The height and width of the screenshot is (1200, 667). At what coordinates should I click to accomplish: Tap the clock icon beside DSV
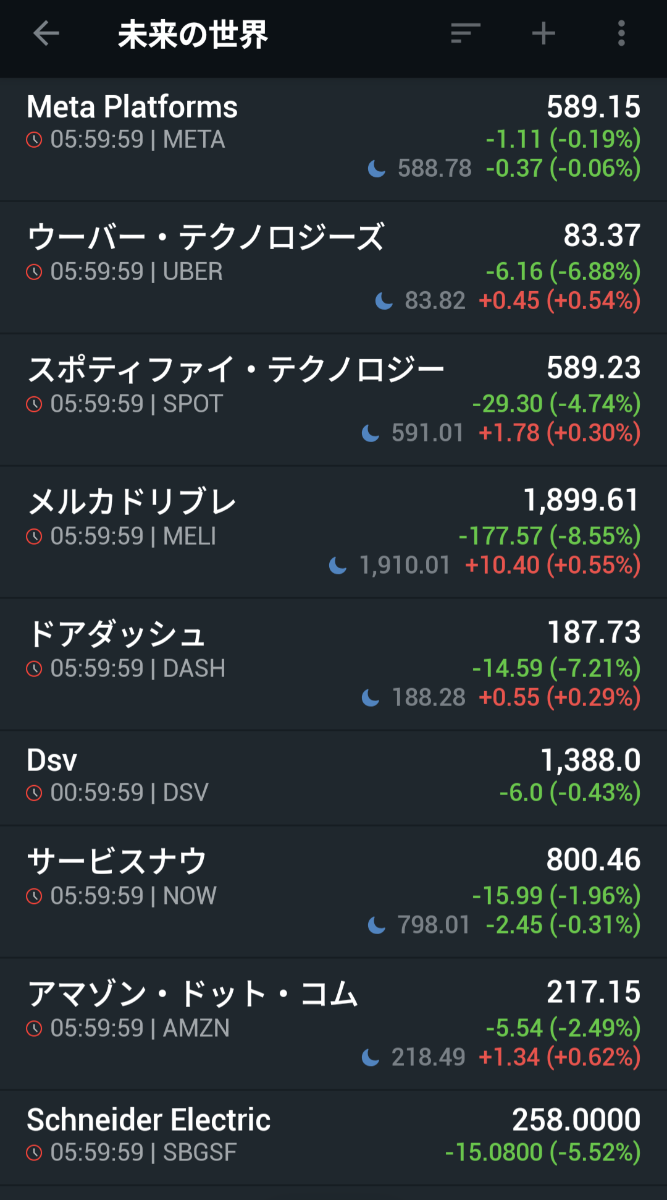pos(34,793)
